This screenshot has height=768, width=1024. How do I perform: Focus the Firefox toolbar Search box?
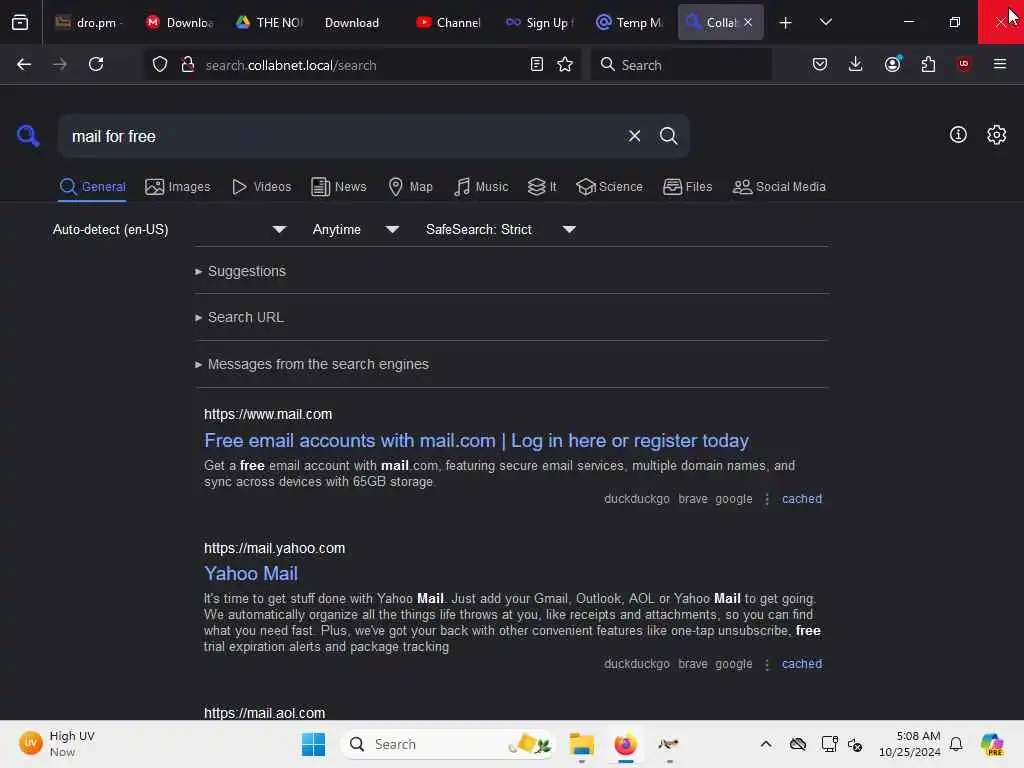click(681, 64)
